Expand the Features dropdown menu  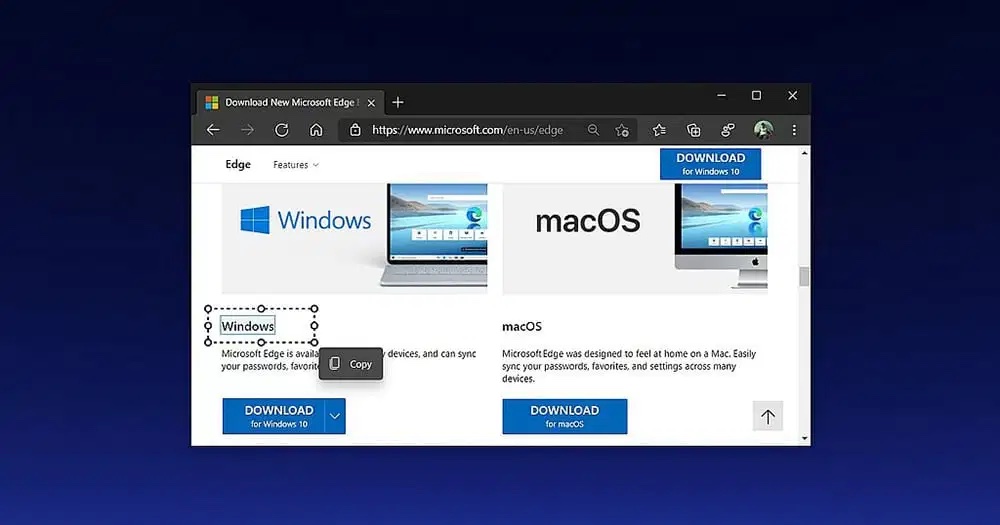pyautogui.click(x=295, y=165)
